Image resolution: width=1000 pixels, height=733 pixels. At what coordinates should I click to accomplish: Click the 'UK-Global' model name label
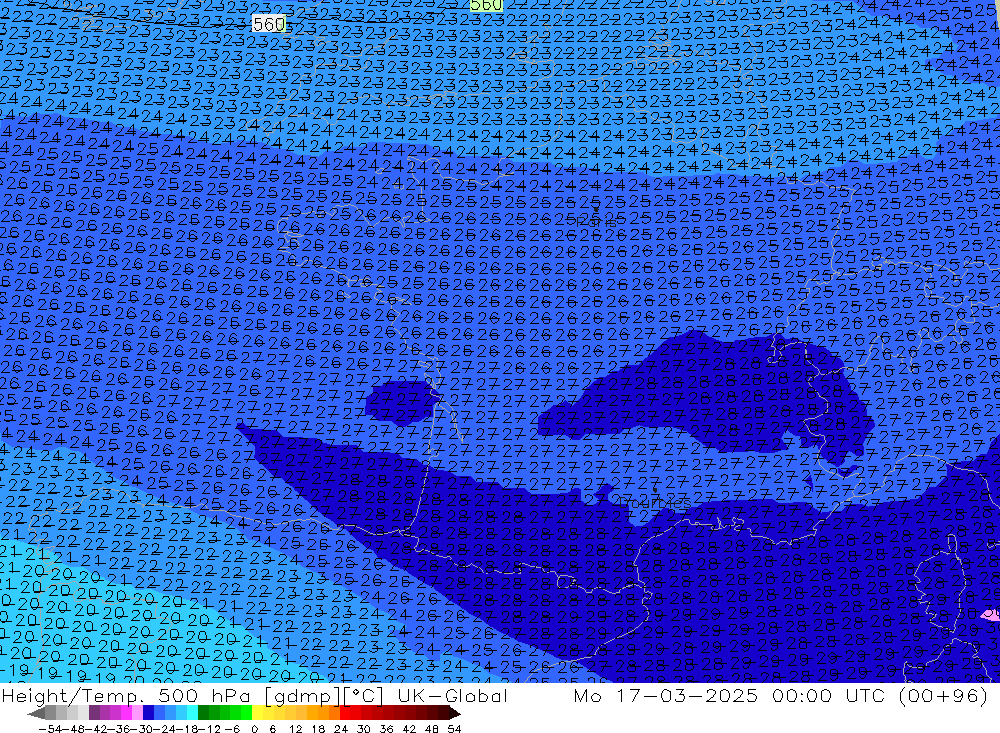[x=452, y=696]
